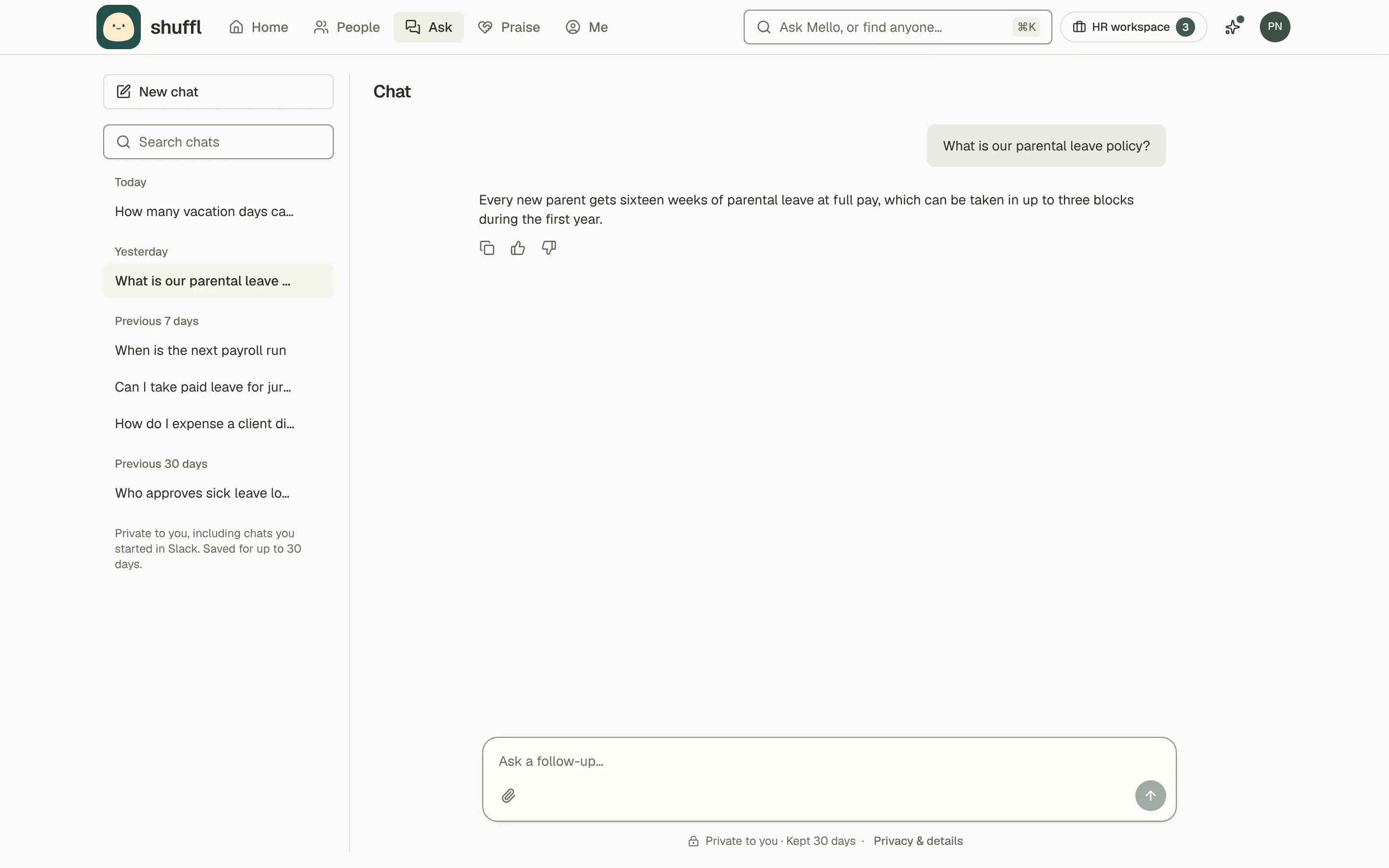Open the Me tab

point(586,27)
